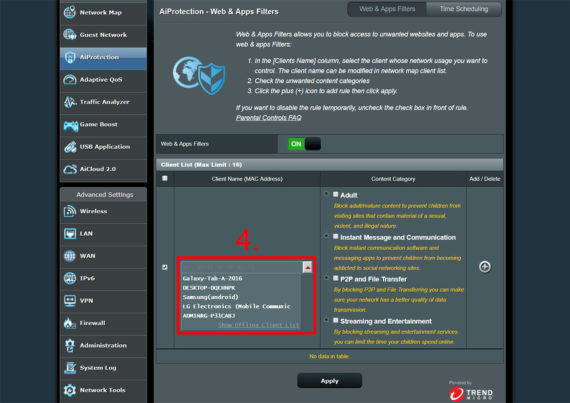Uncheck the client row enable checkbox
Viewport: 570px width, 403px height.
click(x=165, y=267)
